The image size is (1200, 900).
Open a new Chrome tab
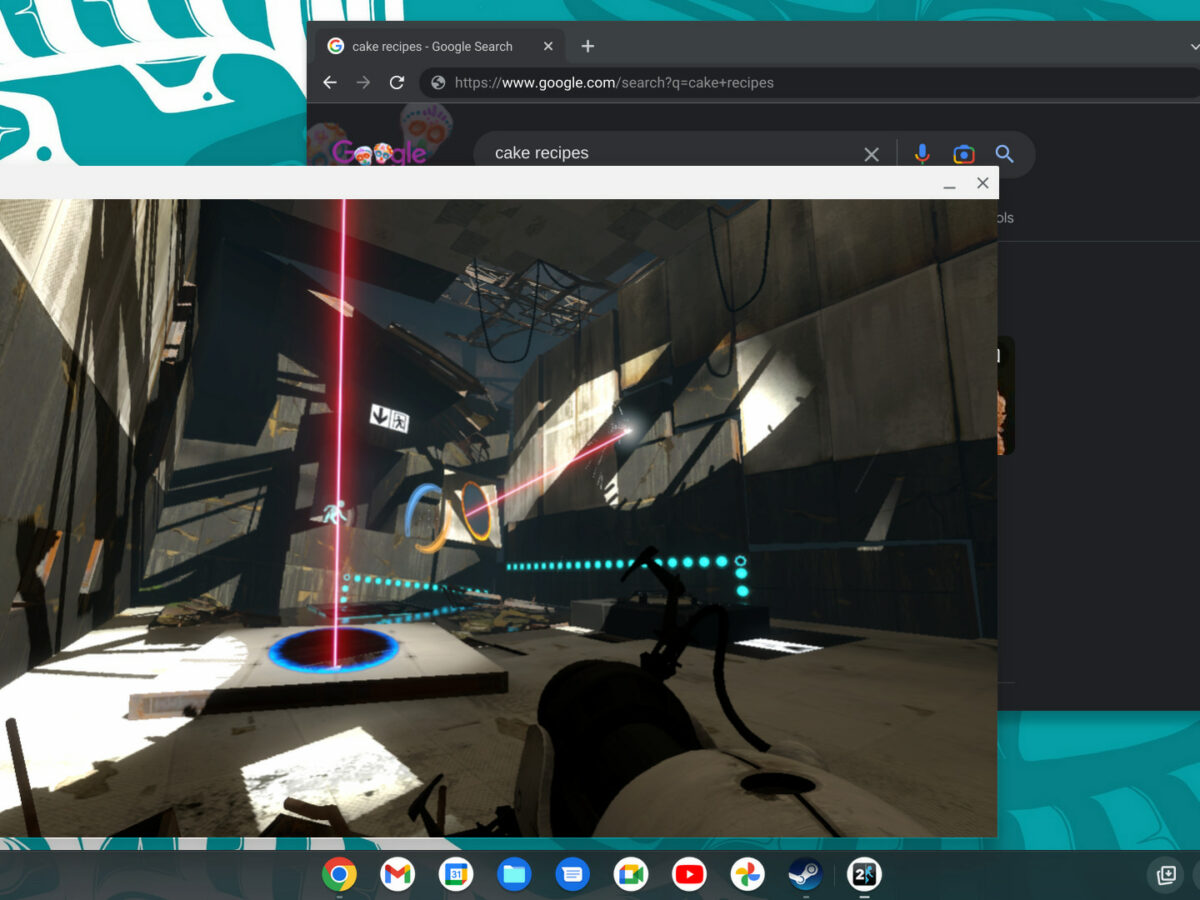(x=588, y=46)
